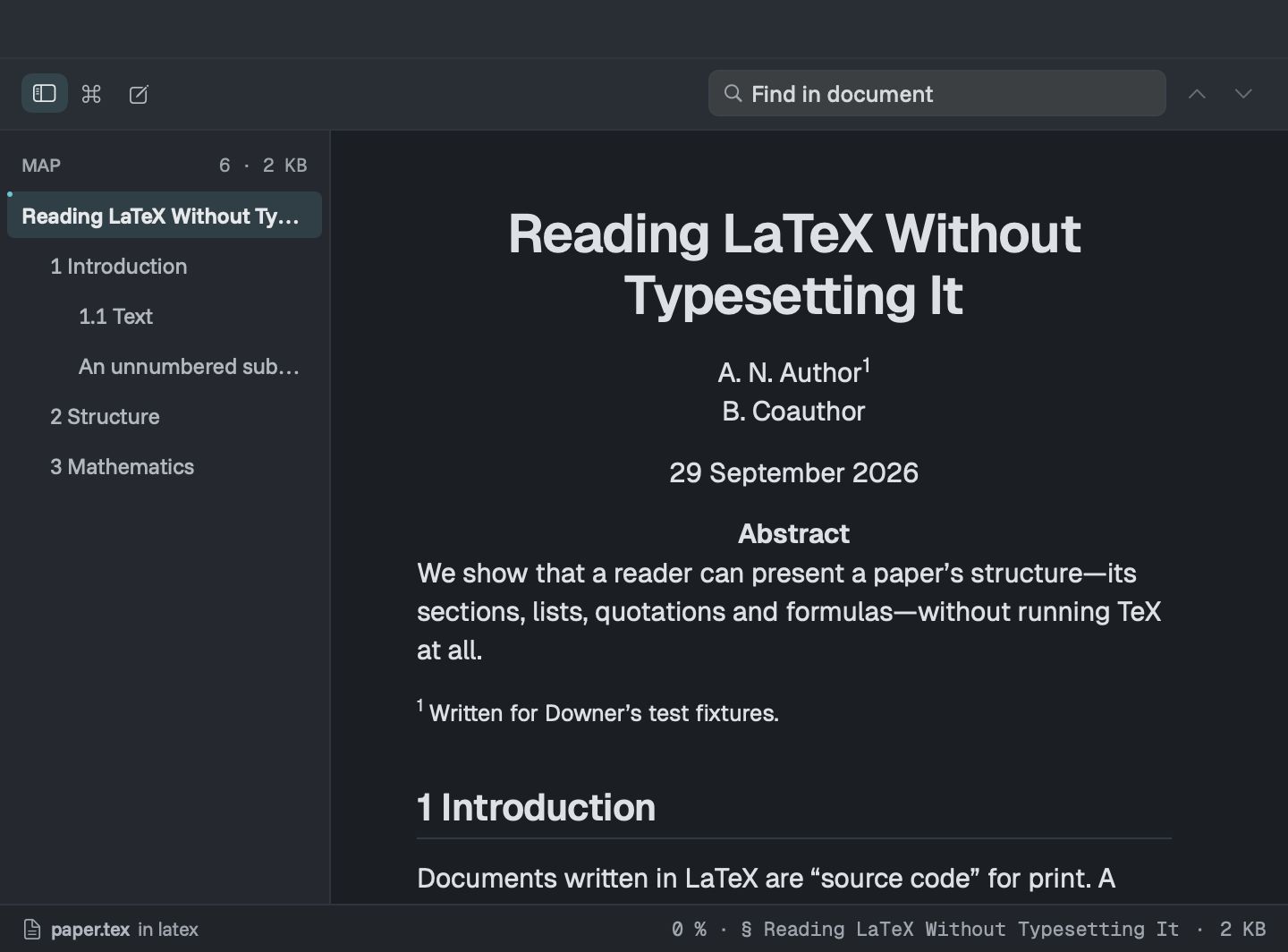Image resolution: width=1288 pixels, height=952 pixels.
Task: Click the 1 Introduction section heading
Action: click(x=536, y=807)
